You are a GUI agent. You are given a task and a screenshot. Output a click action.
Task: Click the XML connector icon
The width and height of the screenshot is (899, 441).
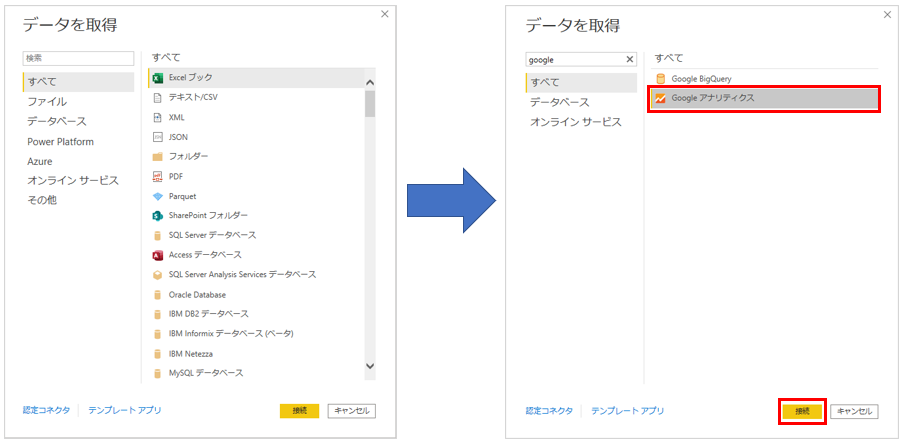point(158,118)
